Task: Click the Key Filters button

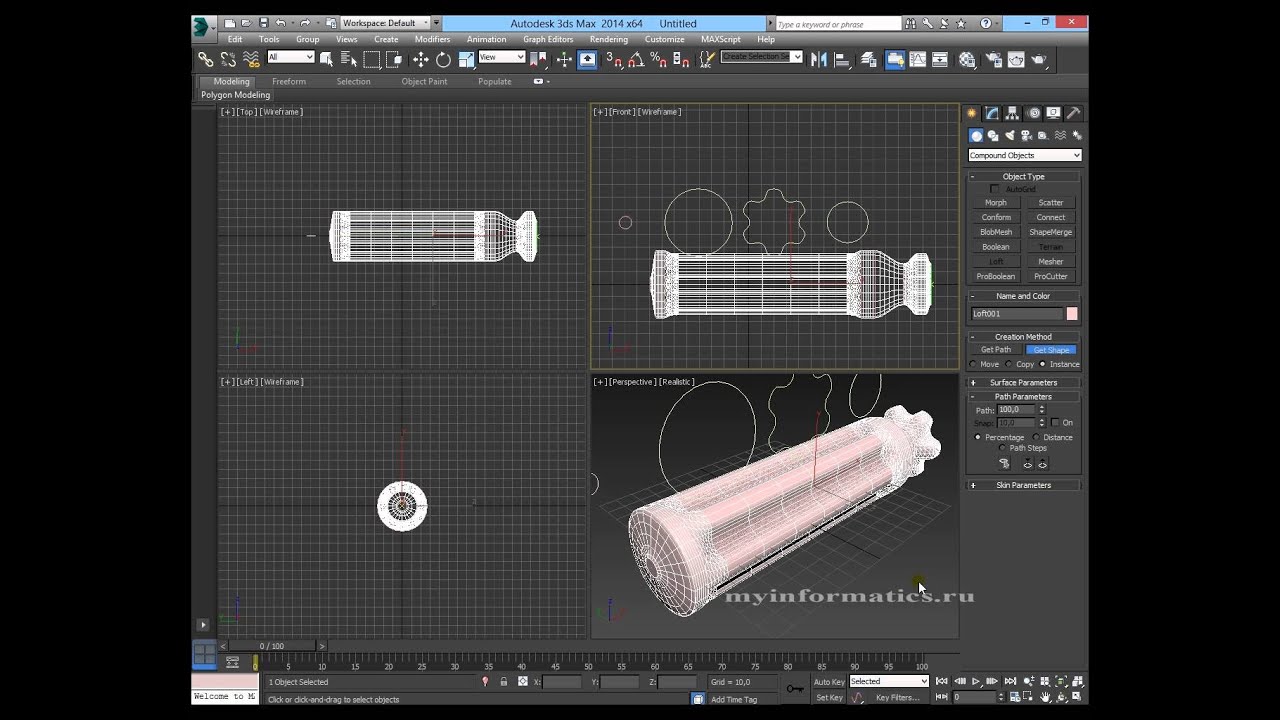Action: pyautogui.click(x=898, y=698)
